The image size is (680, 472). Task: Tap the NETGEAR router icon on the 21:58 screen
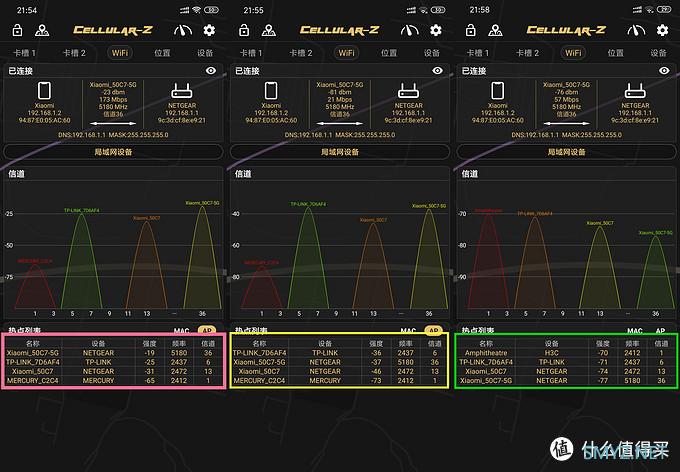pos(635,91)
